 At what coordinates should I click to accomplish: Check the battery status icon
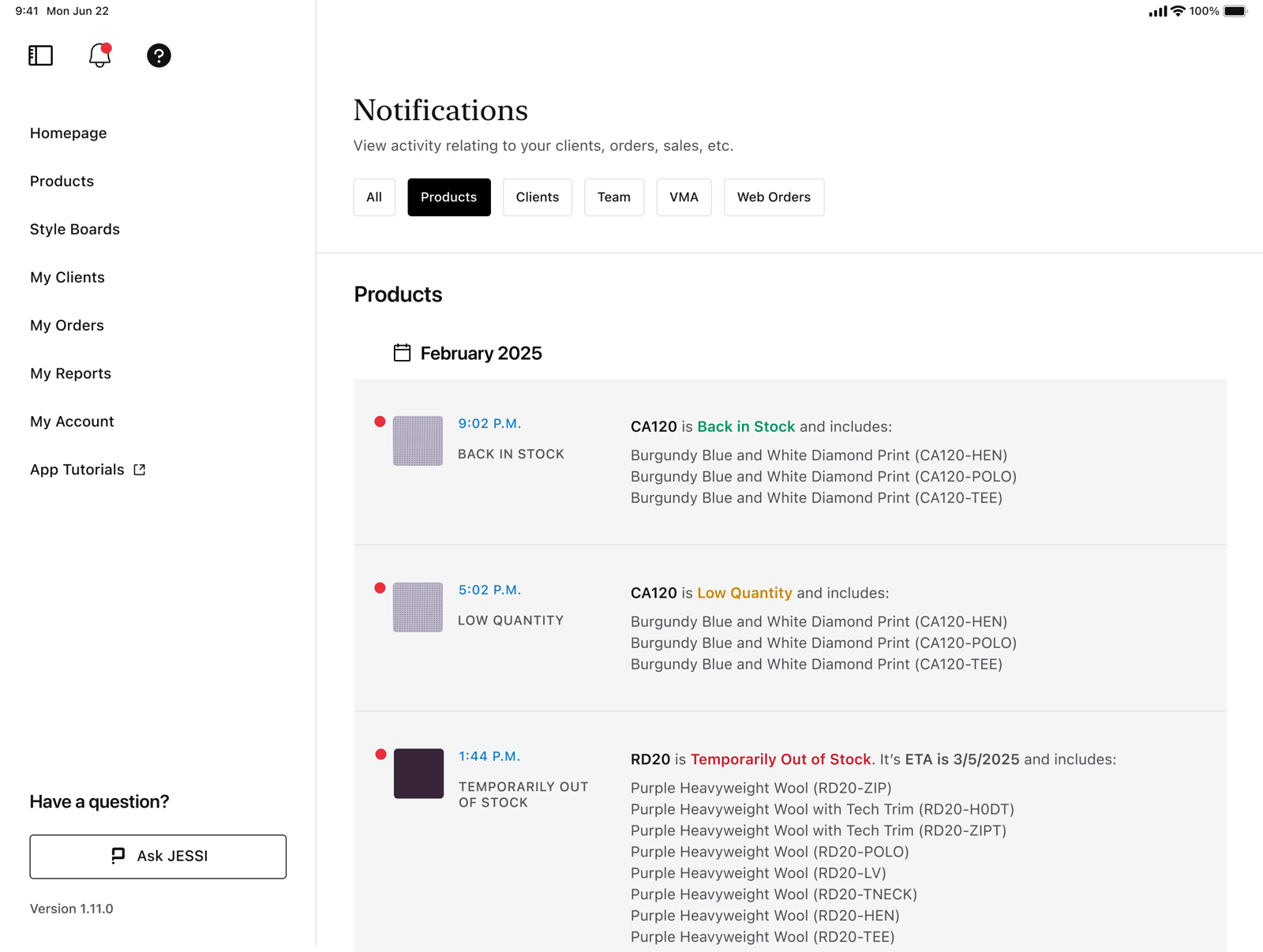point(1236,11)
